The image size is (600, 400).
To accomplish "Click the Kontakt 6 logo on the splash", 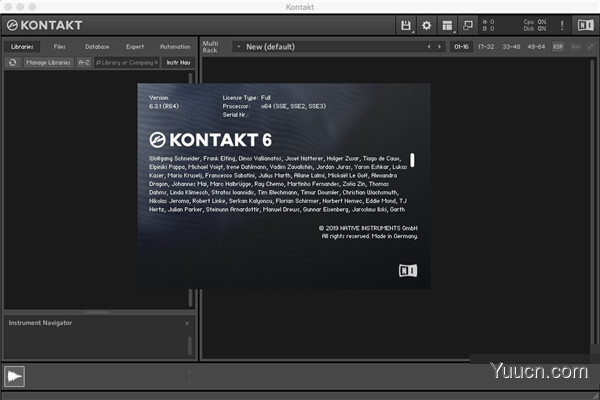I will [x=210, y=140].
